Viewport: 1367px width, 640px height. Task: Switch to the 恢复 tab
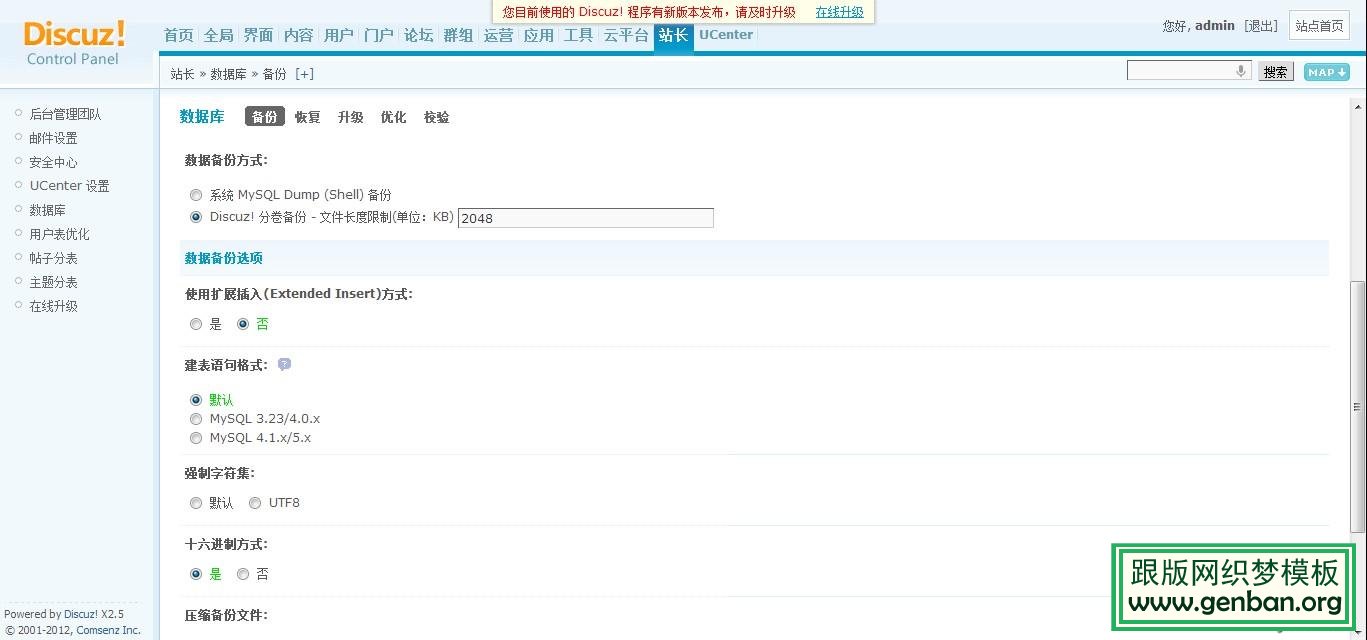(x=308, y=117)
